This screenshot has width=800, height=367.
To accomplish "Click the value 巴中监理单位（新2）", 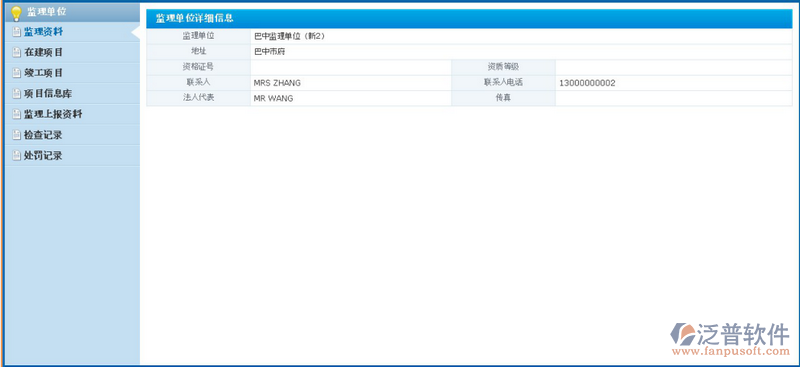I will [289, 36].
